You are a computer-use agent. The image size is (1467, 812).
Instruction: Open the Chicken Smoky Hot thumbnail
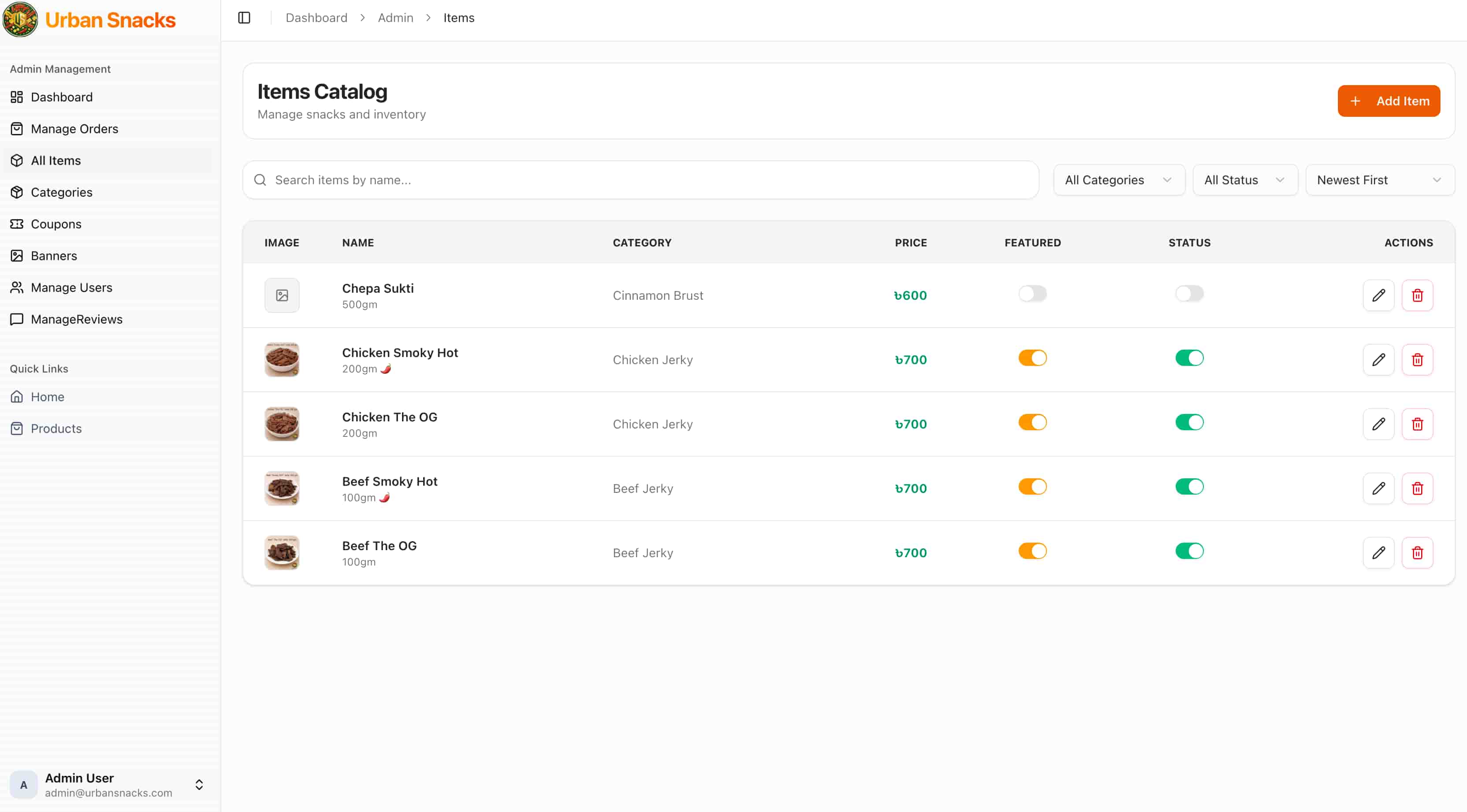click(x=282, y=359)
